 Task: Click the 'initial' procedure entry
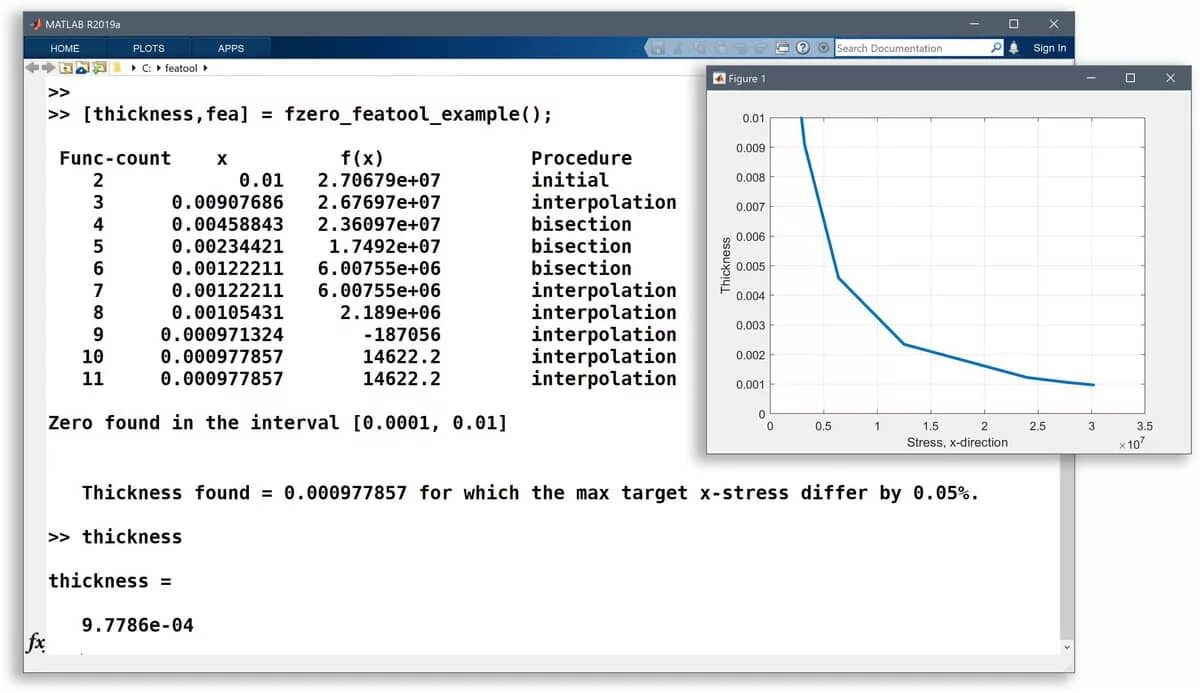tap(570, 180)
